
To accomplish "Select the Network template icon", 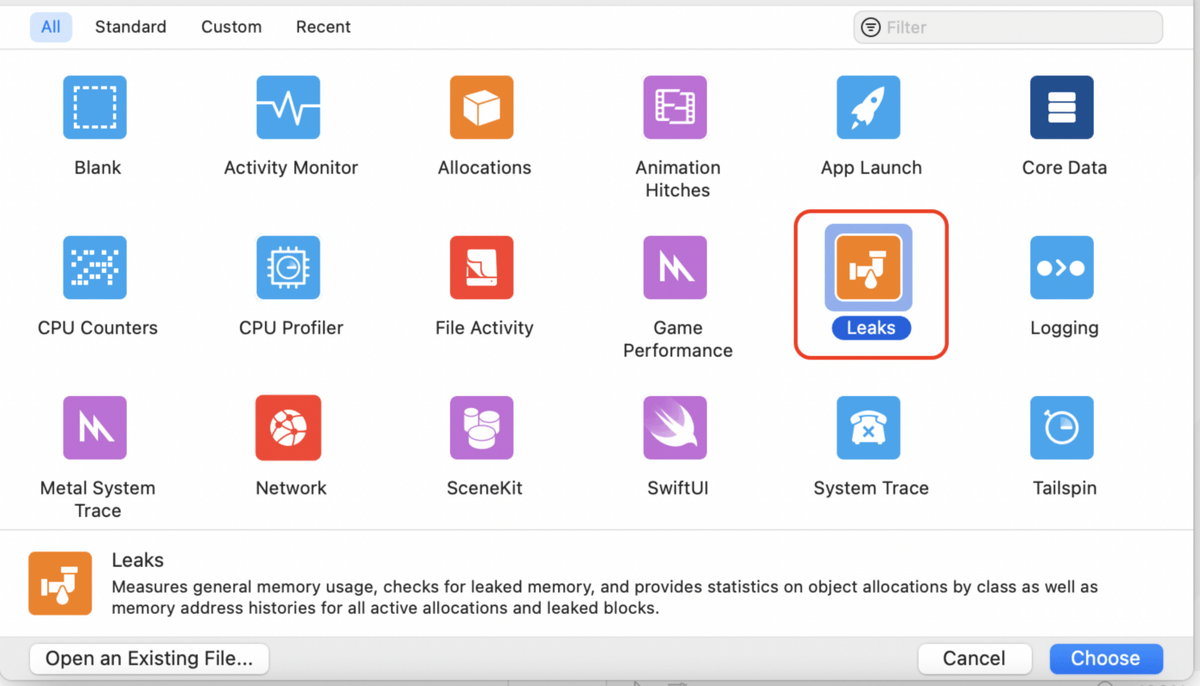I will 288,428.
